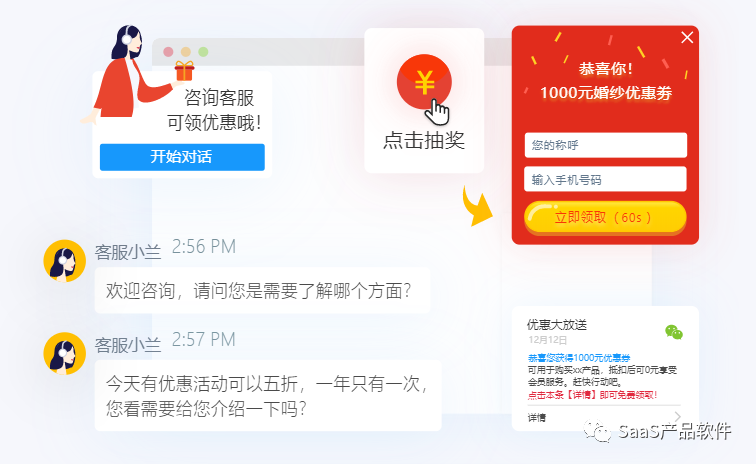
Task: Focus the 您的称呼 input field
Action: pyautogui.click(x=606, y=145)
